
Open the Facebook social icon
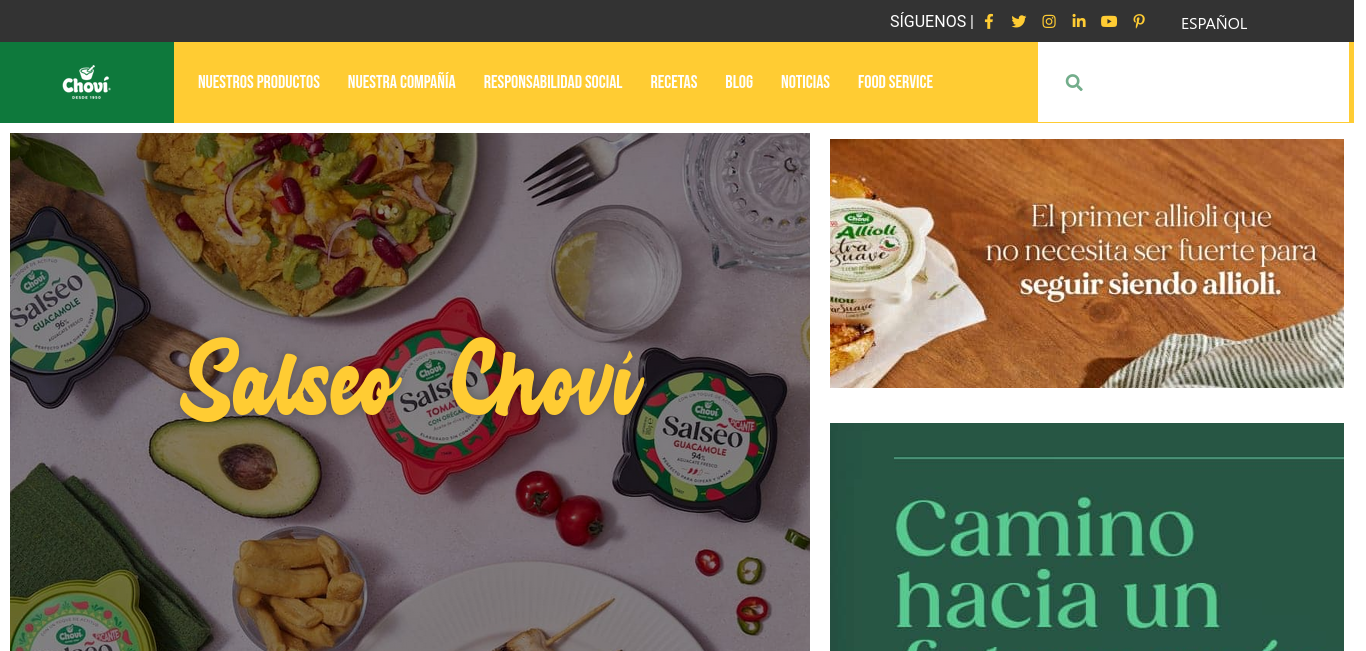click(989, 21)
